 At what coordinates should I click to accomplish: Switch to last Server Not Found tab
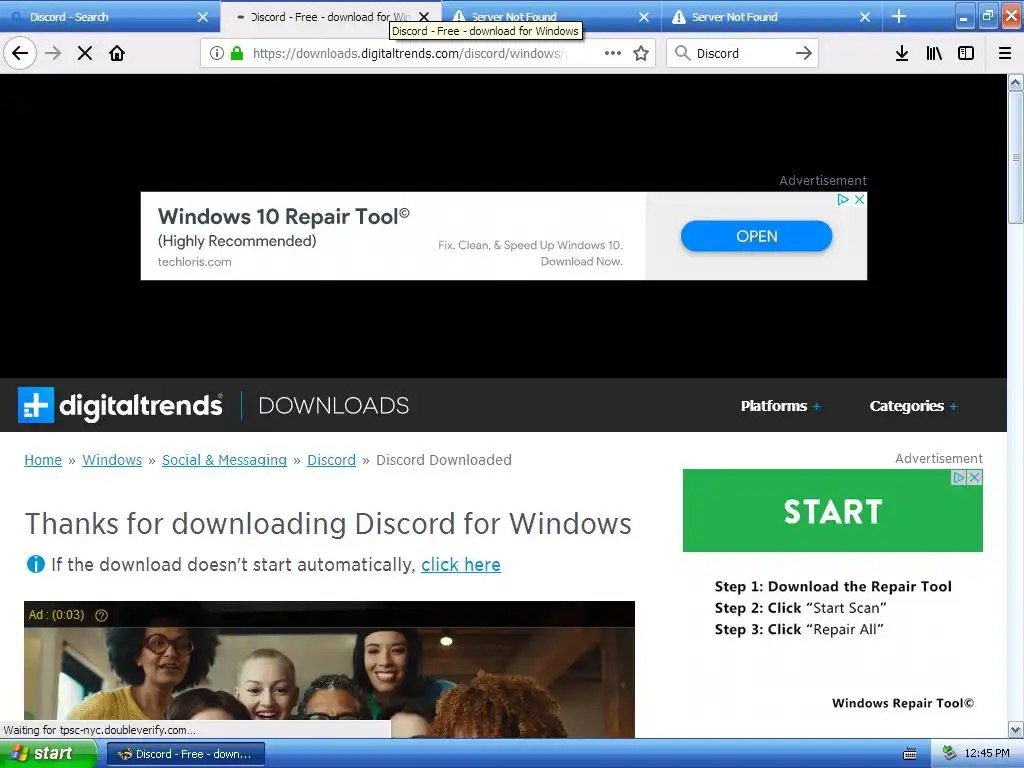pos(771,17)
